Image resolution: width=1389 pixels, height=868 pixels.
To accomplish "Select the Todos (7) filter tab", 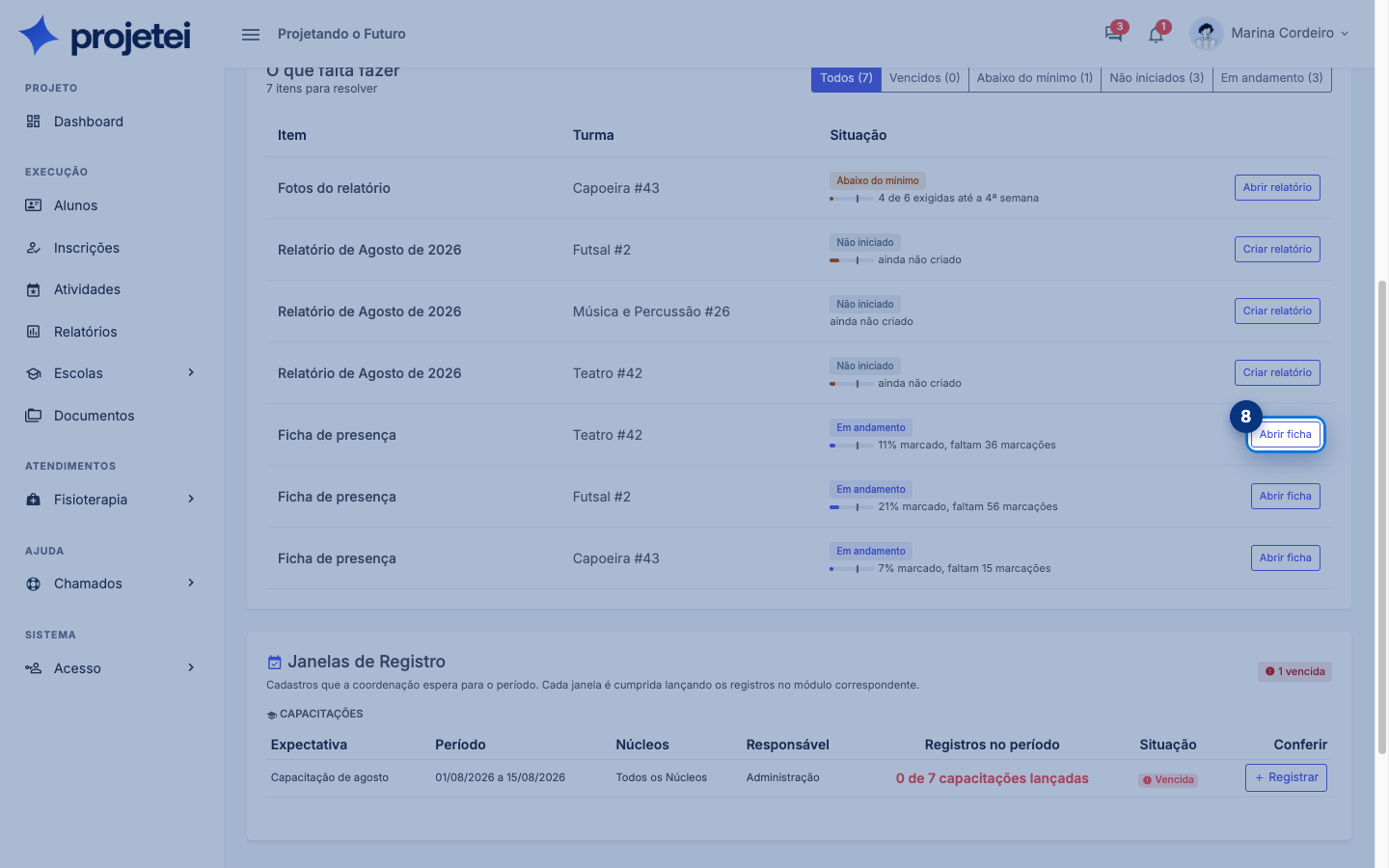I will click(846, 78).
